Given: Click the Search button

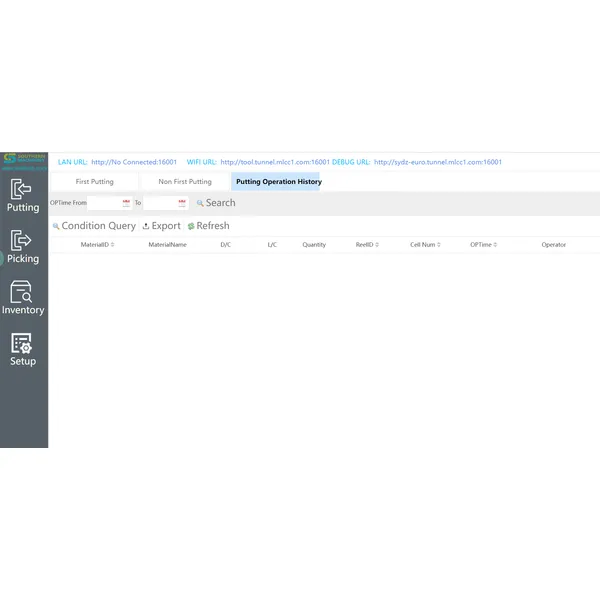Looking at the screenshot, I should (x=216, y=203).
